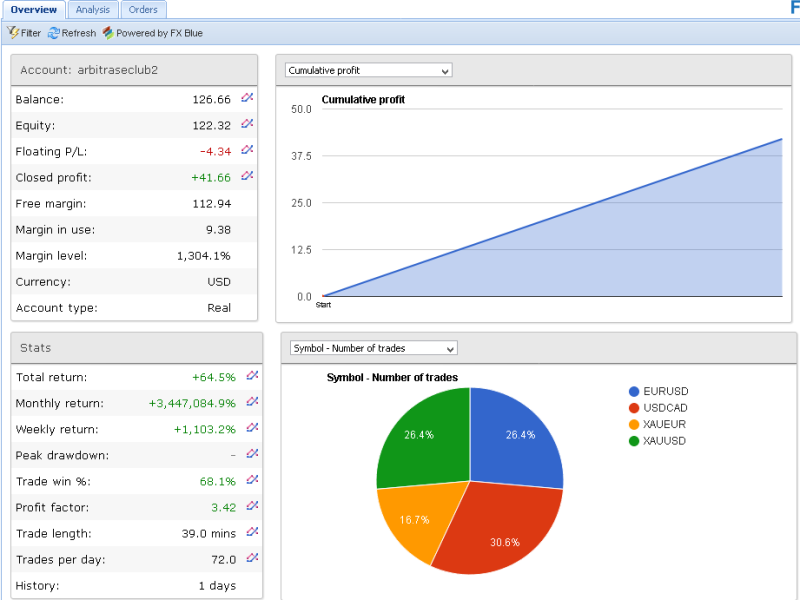Select the XAUUSD legend entry
800x600 pixels.
click(665, 440)
